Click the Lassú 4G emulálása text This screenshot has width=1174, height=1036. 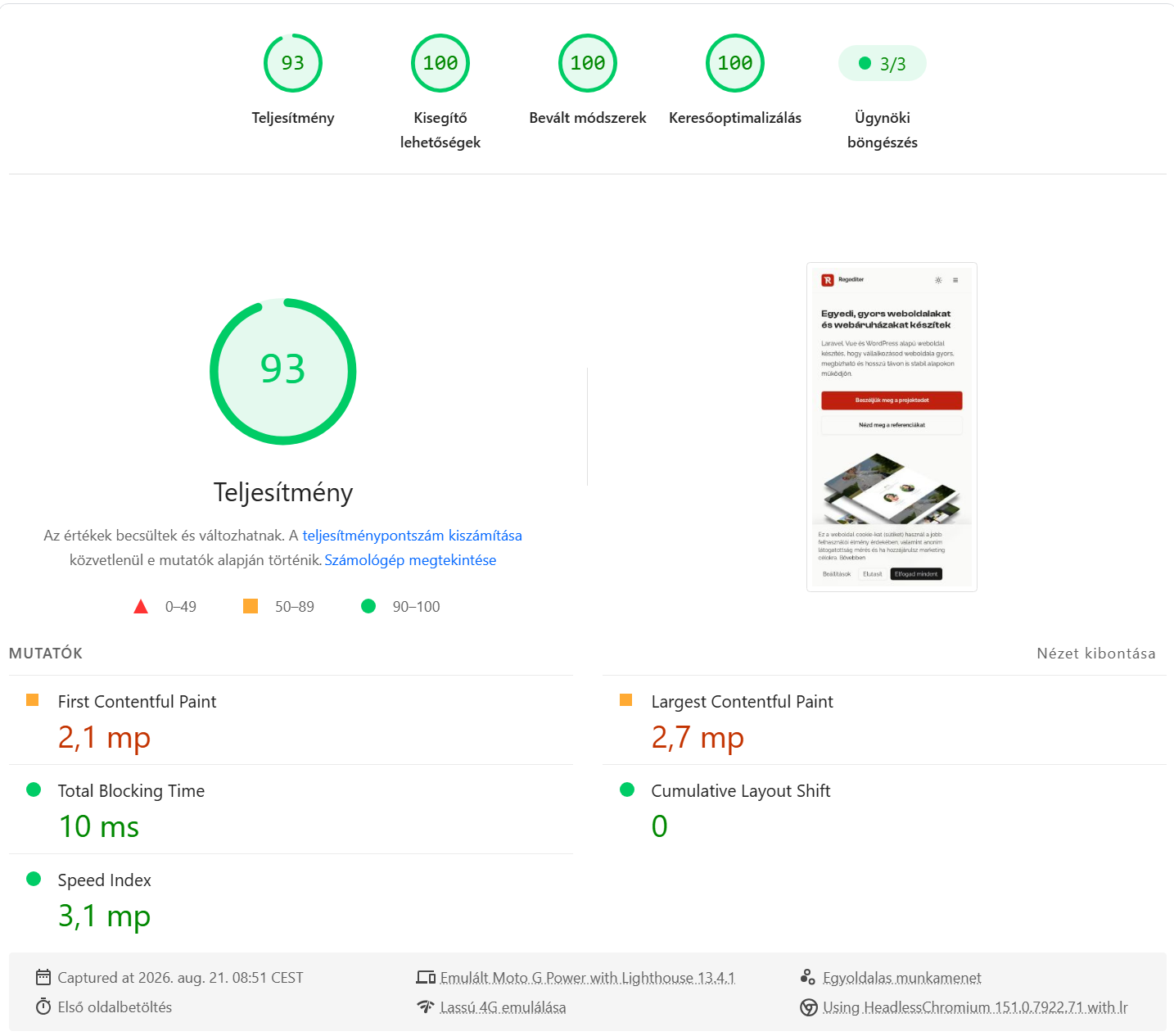[503, 1007]
